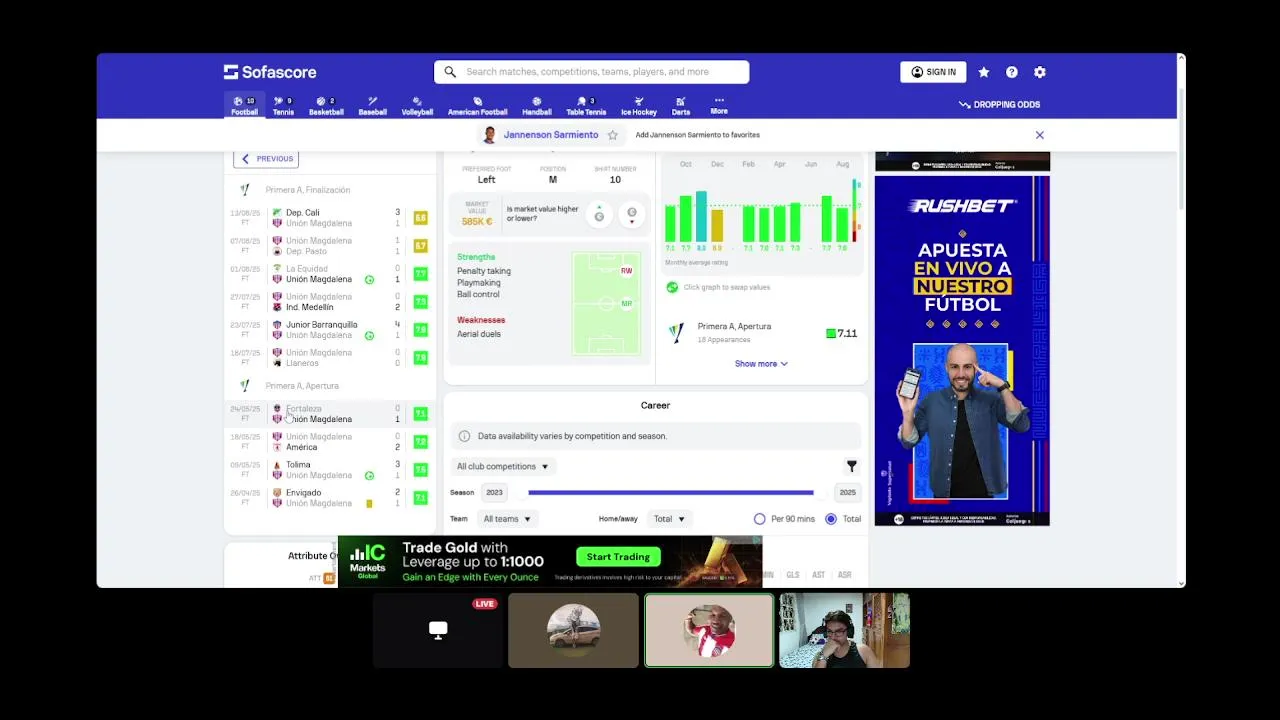The image size is (1280, 720).
Task: Open the Ind. Medellín match row
Action: pyautogui.click(x=330, y=302)
